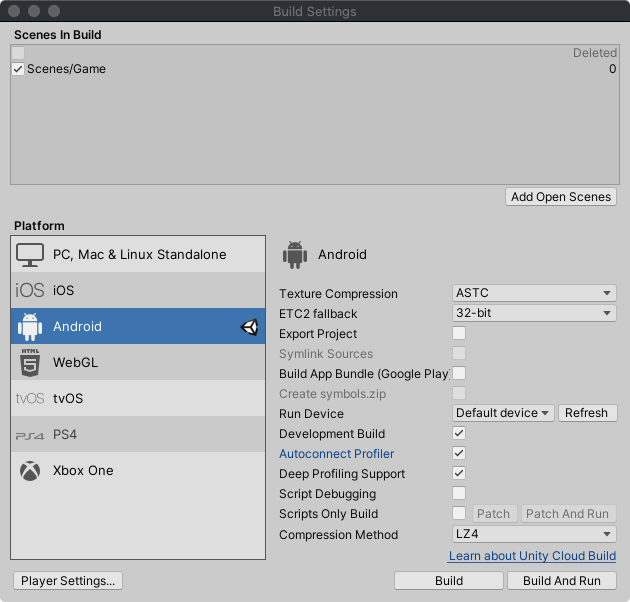This screenshot has height=602, width=630.
Task: Click the Build And Run button
Action: pyautogui.click(x=562, y=581)
